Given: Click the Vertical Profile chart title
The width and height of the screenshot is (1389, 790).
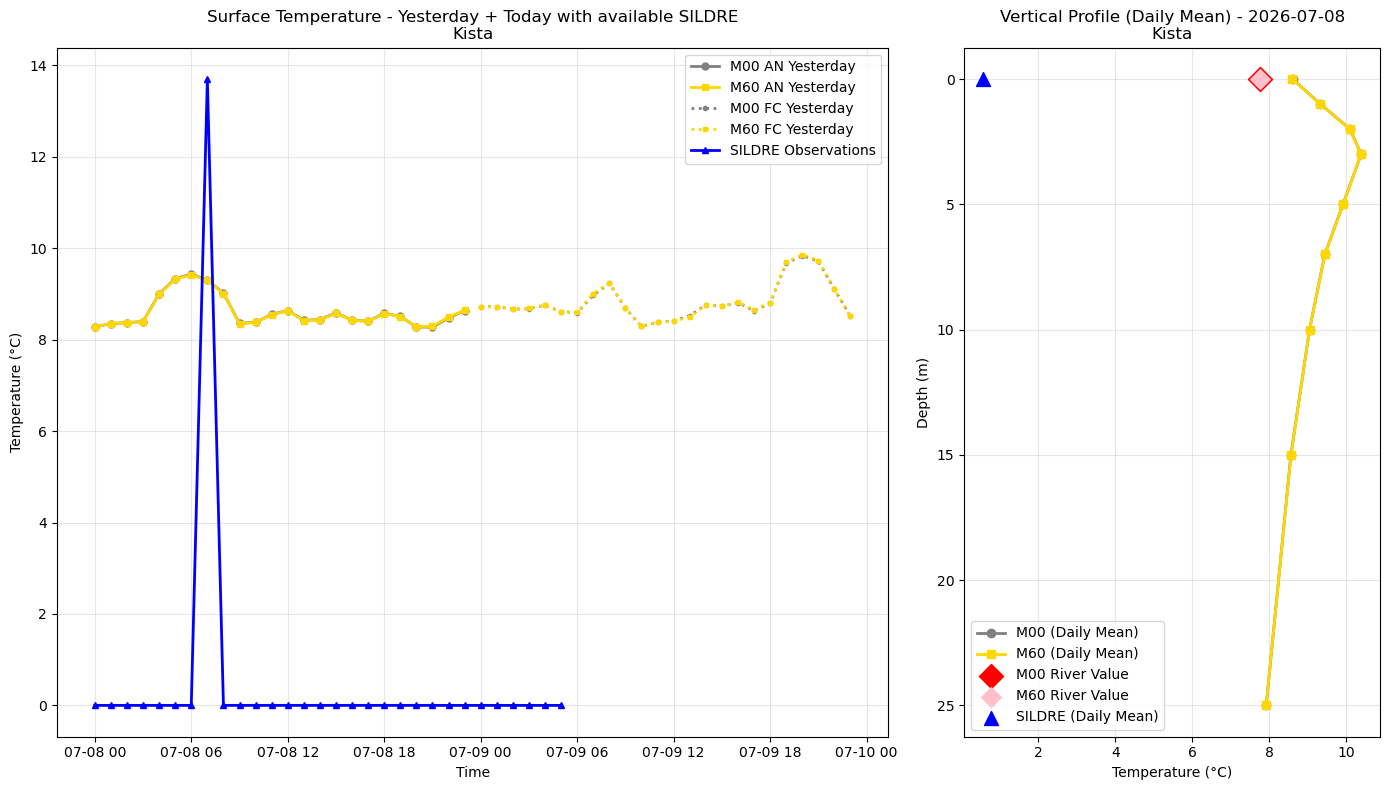Looking at the screenshot, I should pos(1172,25).
